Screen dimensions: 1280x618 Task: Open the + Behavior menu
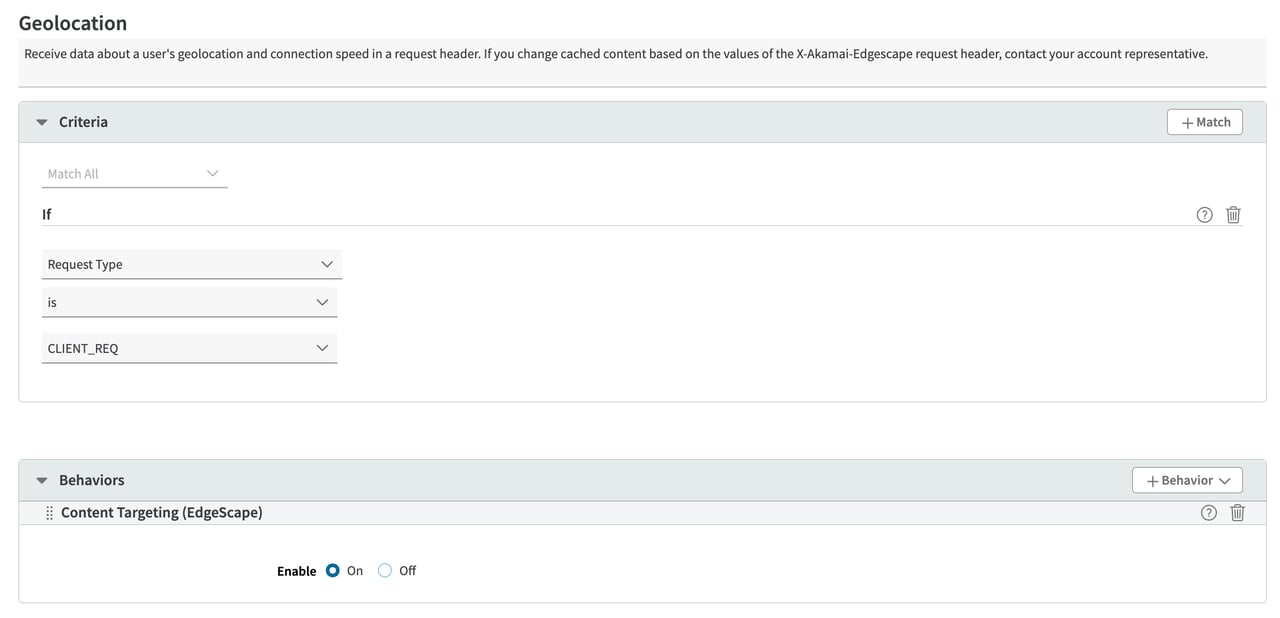tap(1187, 480)
